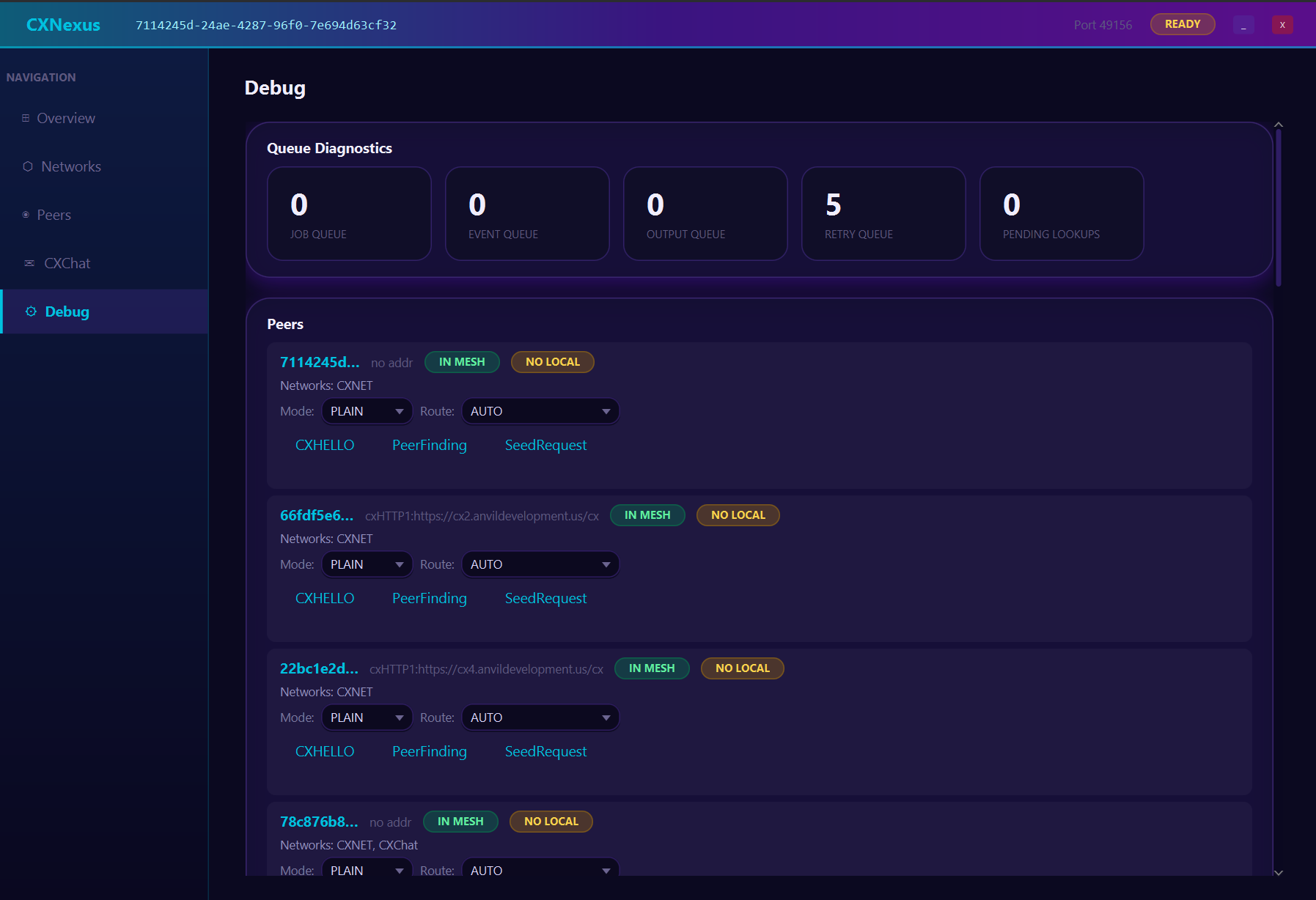Click the scrollbar down arrow
This screenshot has width=1316, height=900.
coord(1279,872)
